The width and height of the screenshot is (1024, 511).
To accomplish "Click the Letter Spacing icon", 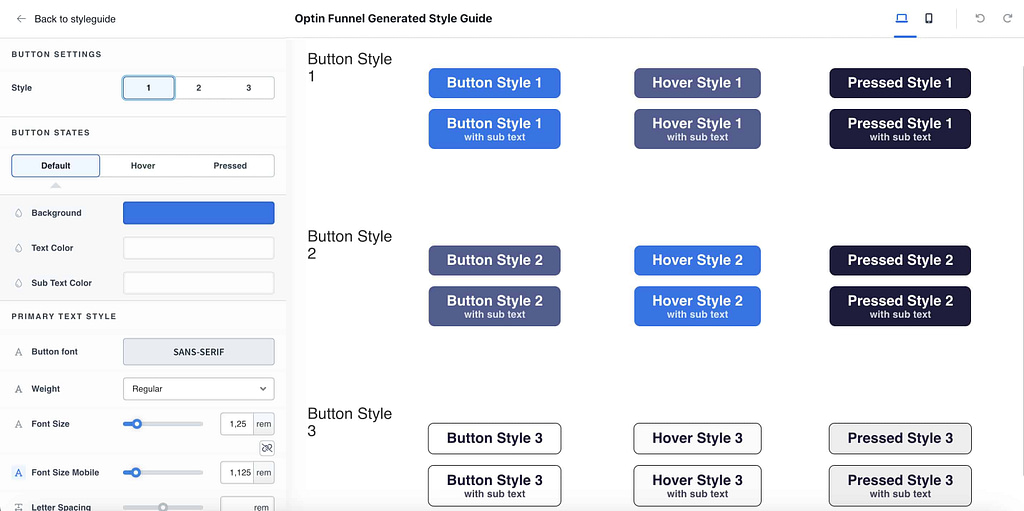I will (18, 507).
